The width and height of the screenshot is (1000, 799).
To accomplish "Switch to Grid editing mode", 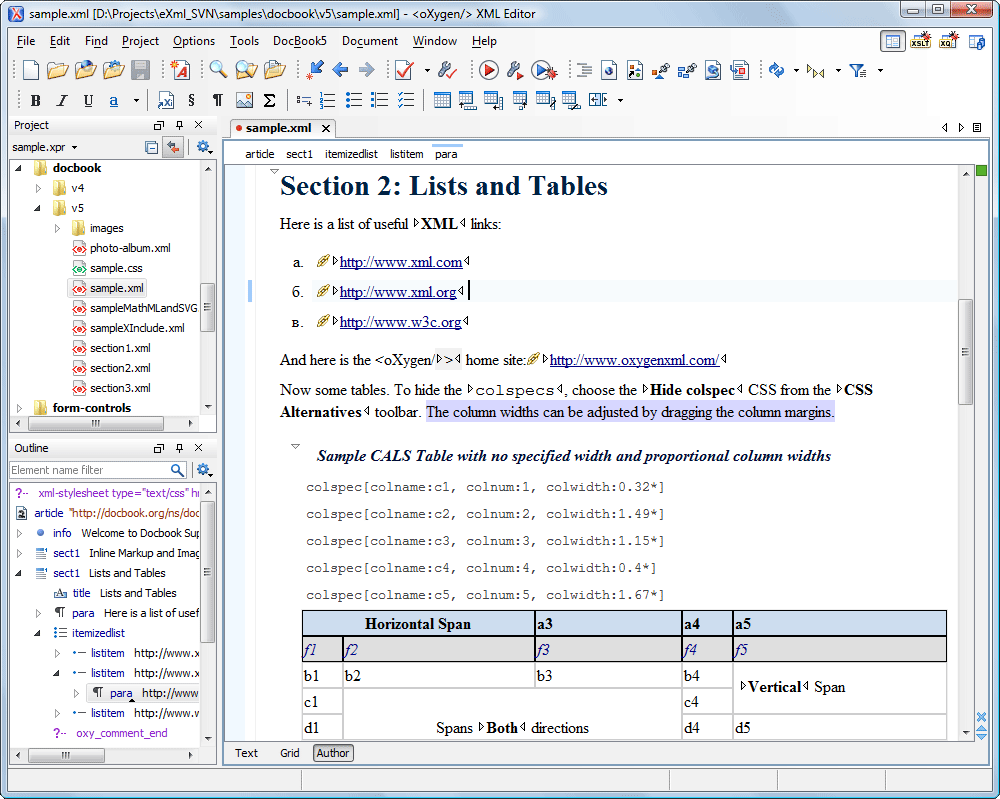I will 290,753.
